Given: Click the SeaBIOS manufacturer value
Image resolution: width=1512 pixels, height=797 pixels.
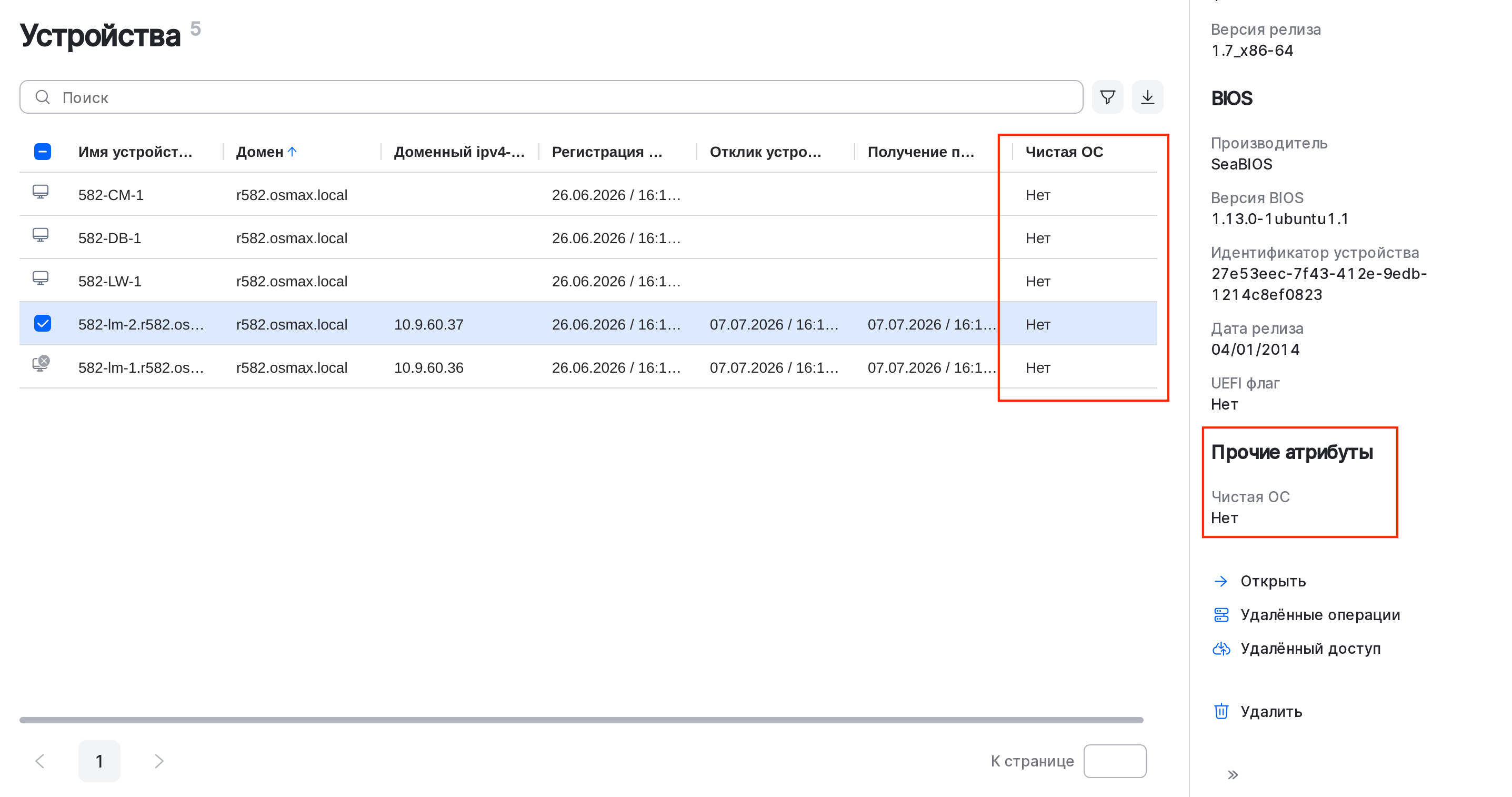Looking at the screenshot, I should point(1241,164).
